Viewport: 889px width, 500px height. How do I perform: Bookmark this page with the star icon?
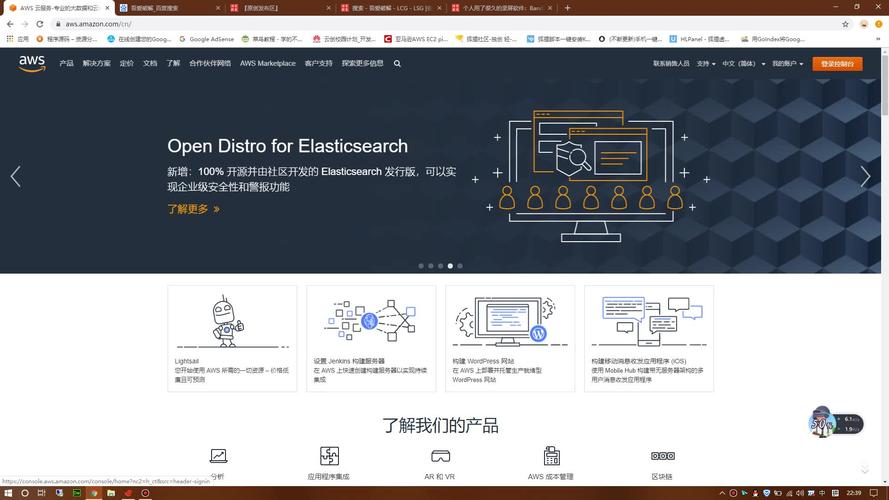click(845, 24)
